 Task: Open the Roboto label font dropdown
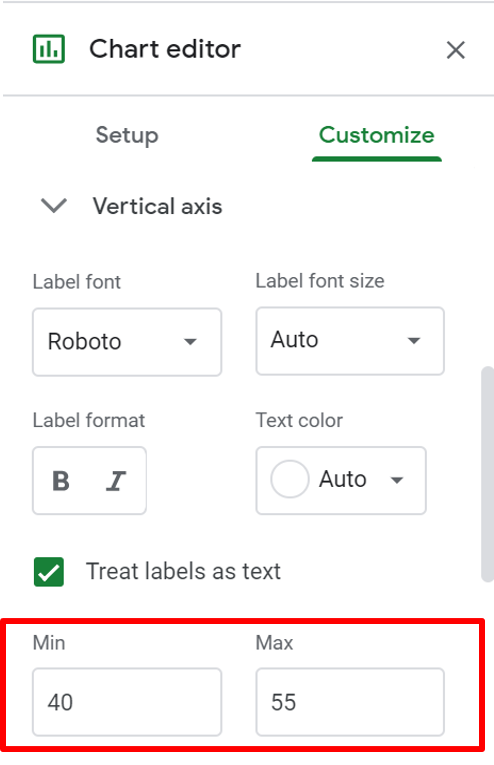[x=127, y=342]
